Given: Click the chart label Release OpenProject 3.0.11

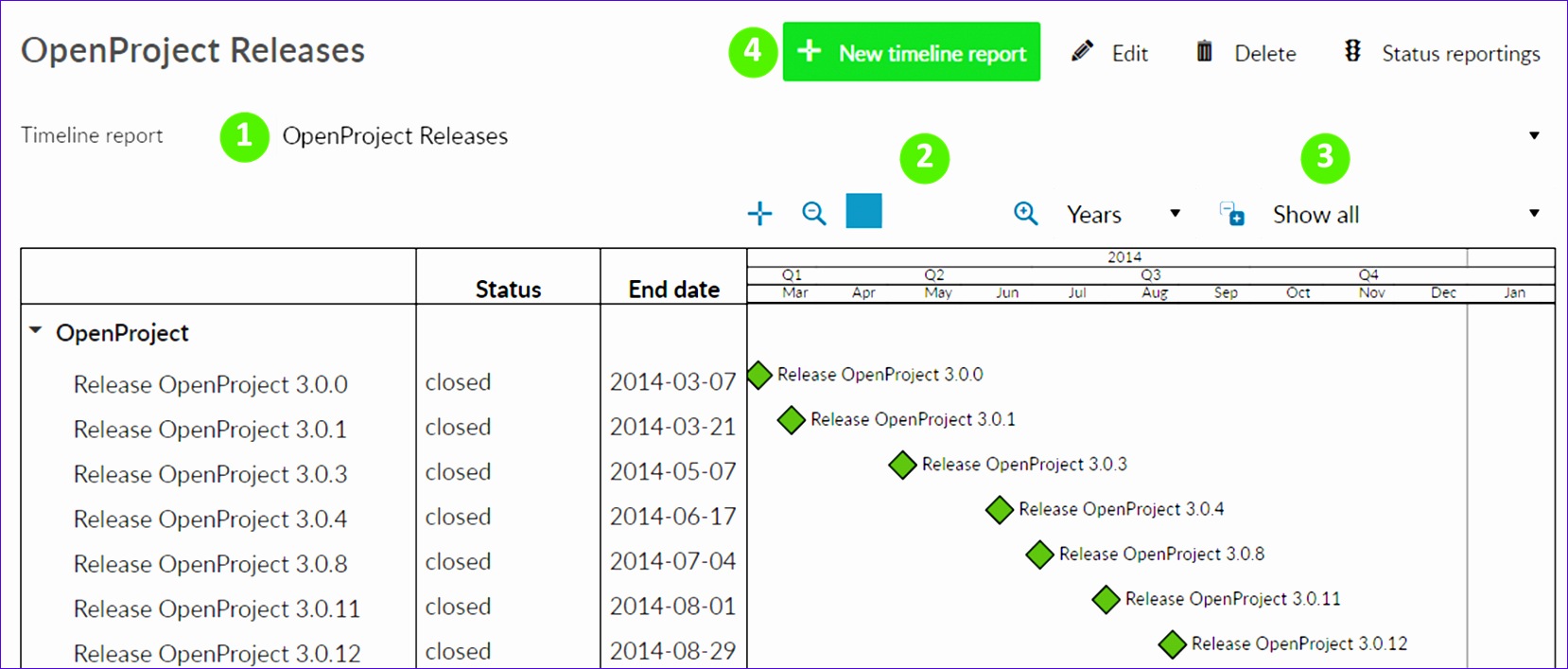Looking at the screenshot, I should tap(1232, 599).
